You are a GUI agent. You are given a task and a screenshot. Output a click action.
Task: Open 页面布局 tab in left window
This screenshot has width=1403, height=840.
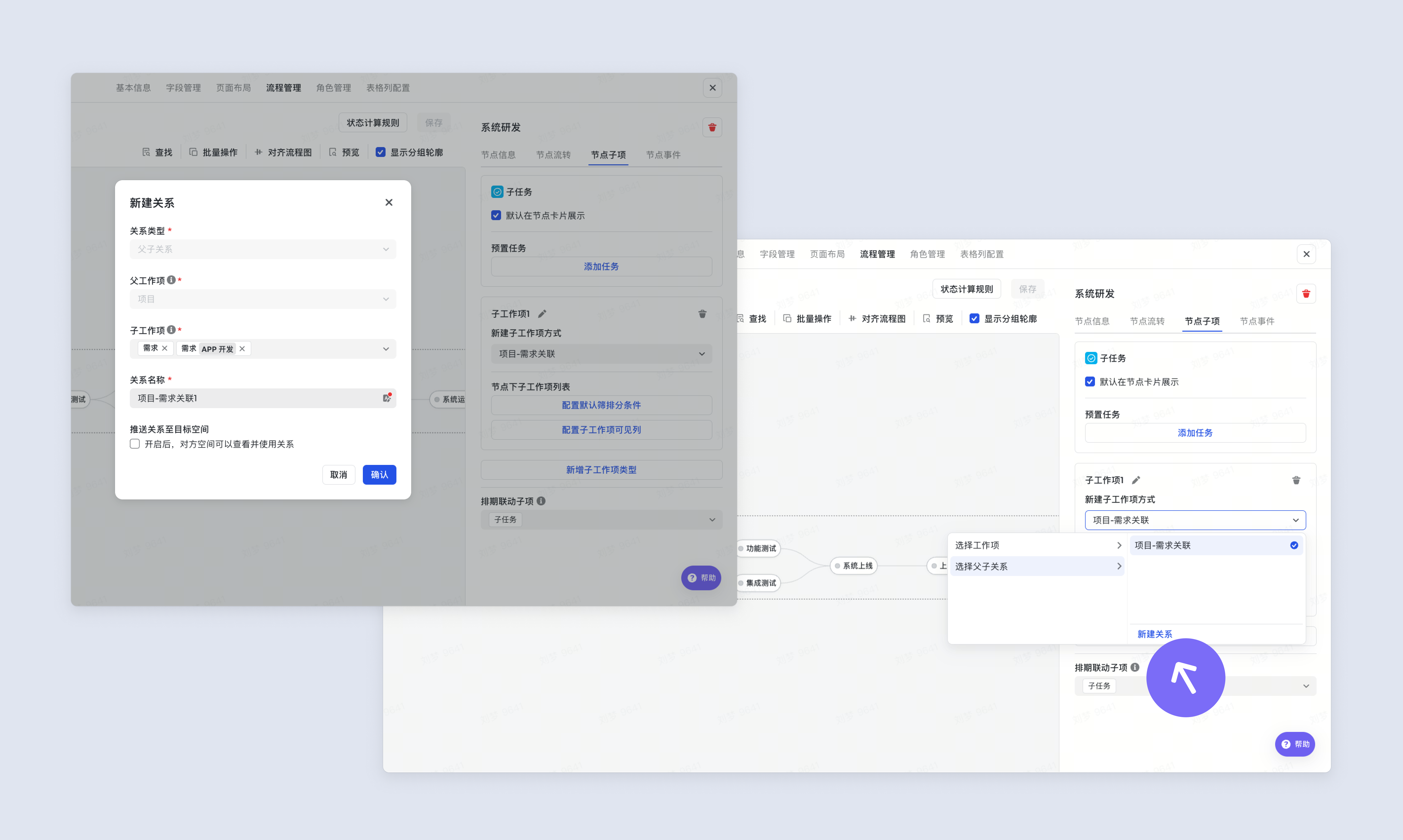(x=233, y=88)
